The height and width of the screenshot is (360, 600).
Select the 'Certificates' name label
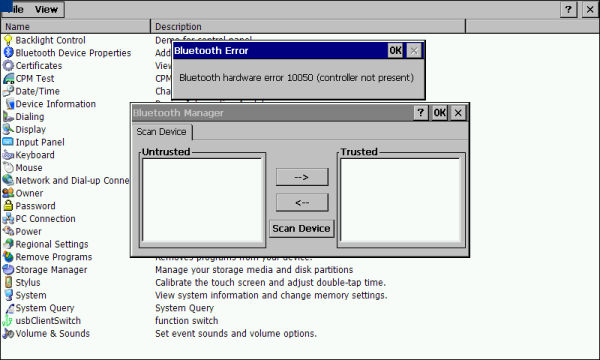tap(39, 65)
